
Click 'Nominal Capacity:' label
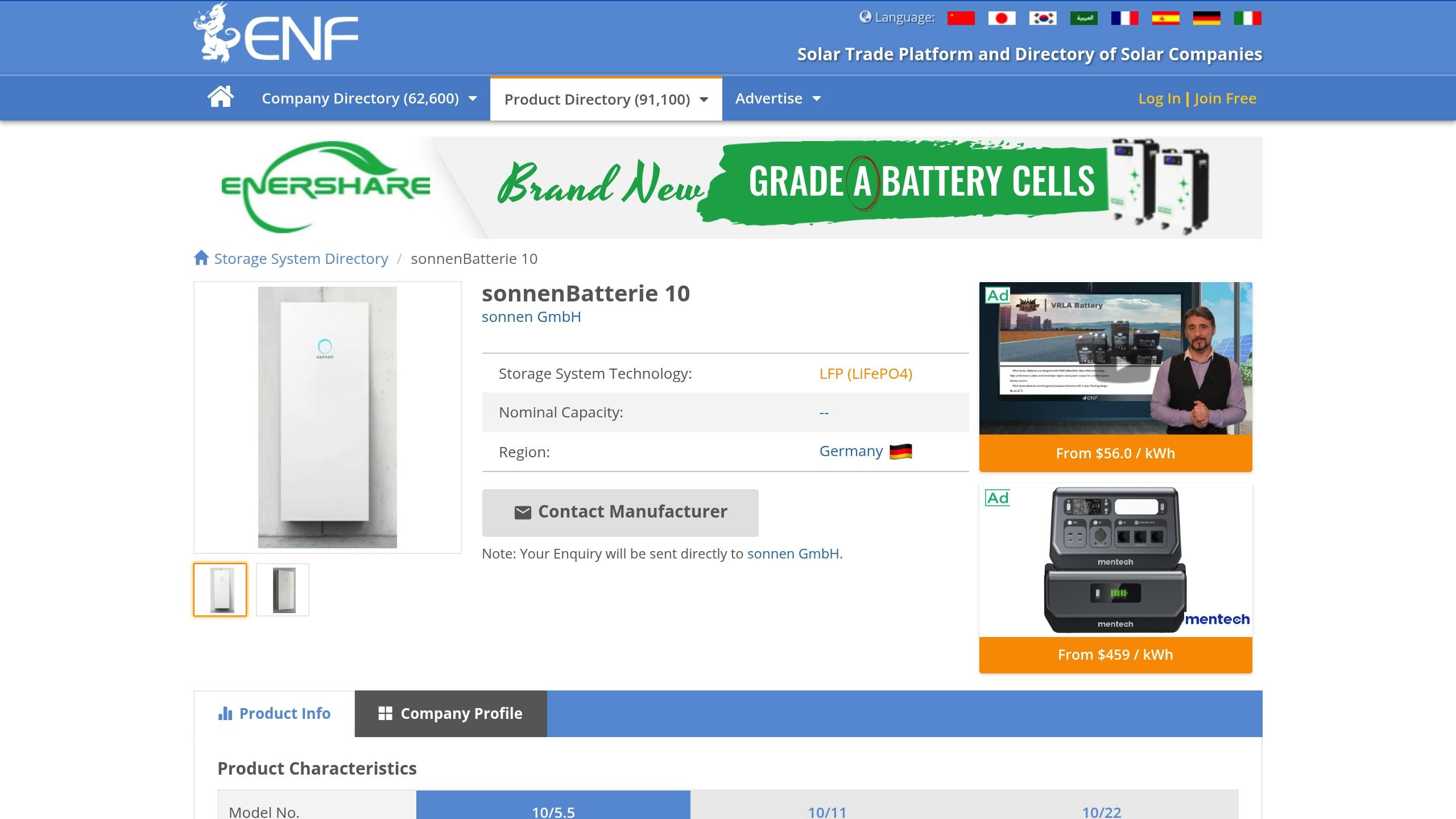561,412
